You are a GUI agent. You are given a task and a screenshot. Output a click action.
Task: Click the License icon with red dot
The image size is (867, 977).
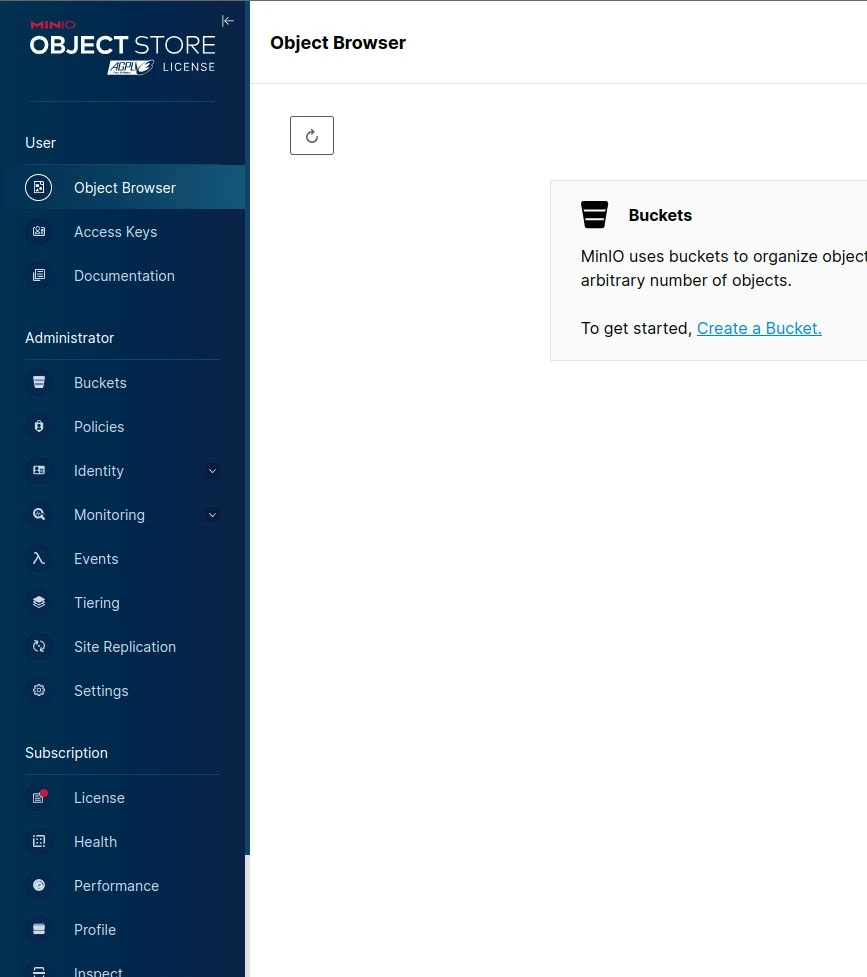coord(39,798)
